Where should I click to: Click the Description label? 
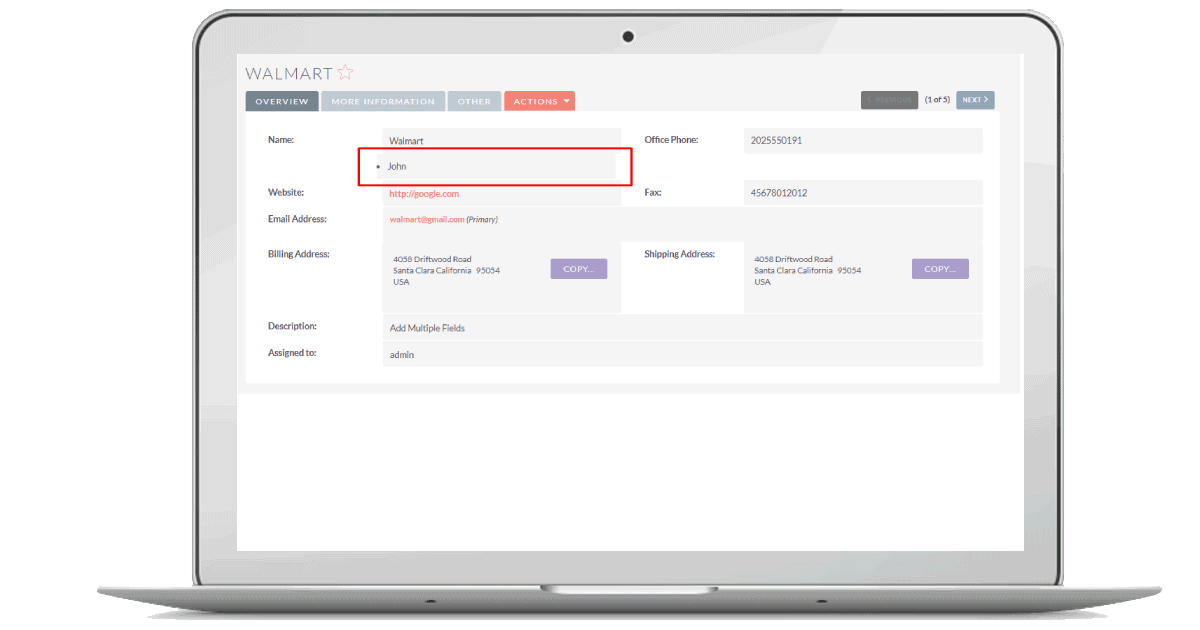[x=292, y=326]
